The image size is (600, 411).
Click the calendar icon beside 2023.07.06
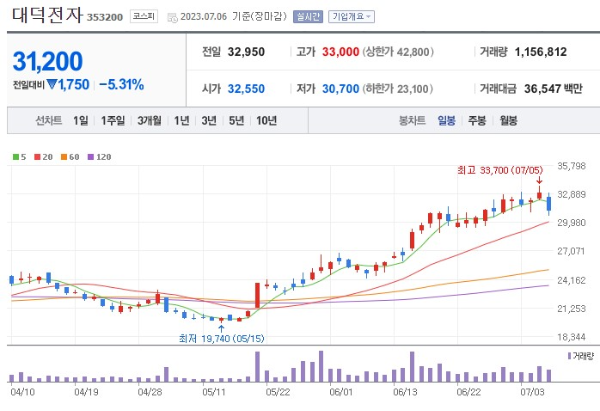pyautogui.click(x=173, y=17)
